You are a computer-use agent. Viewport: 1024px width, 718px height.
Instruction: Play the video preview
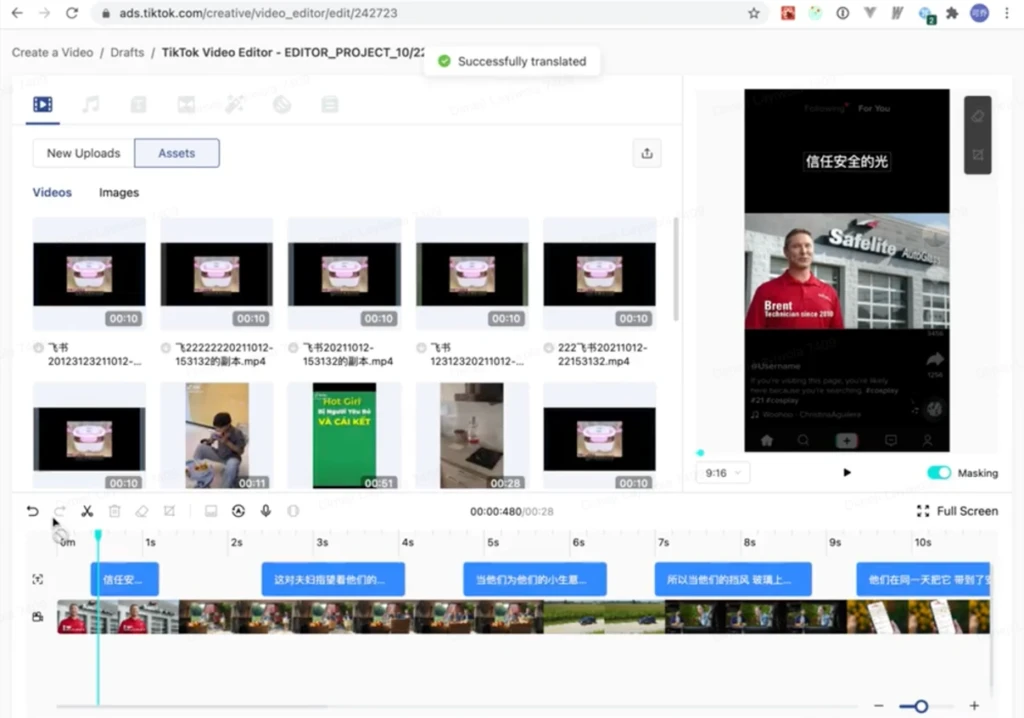tap(847, 472)
